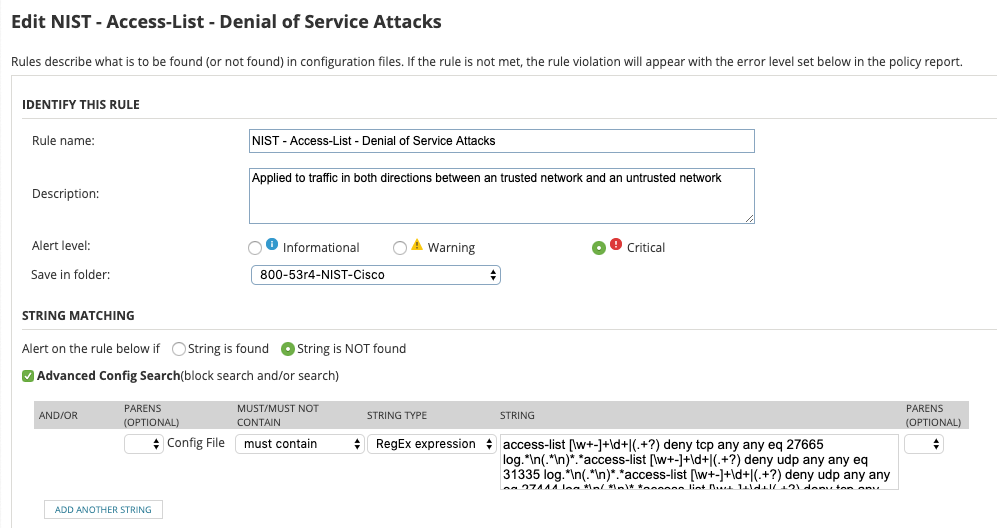Select the Warning alert level radio
The width and height of the screenshot is (997, 528).
(400, 247)
